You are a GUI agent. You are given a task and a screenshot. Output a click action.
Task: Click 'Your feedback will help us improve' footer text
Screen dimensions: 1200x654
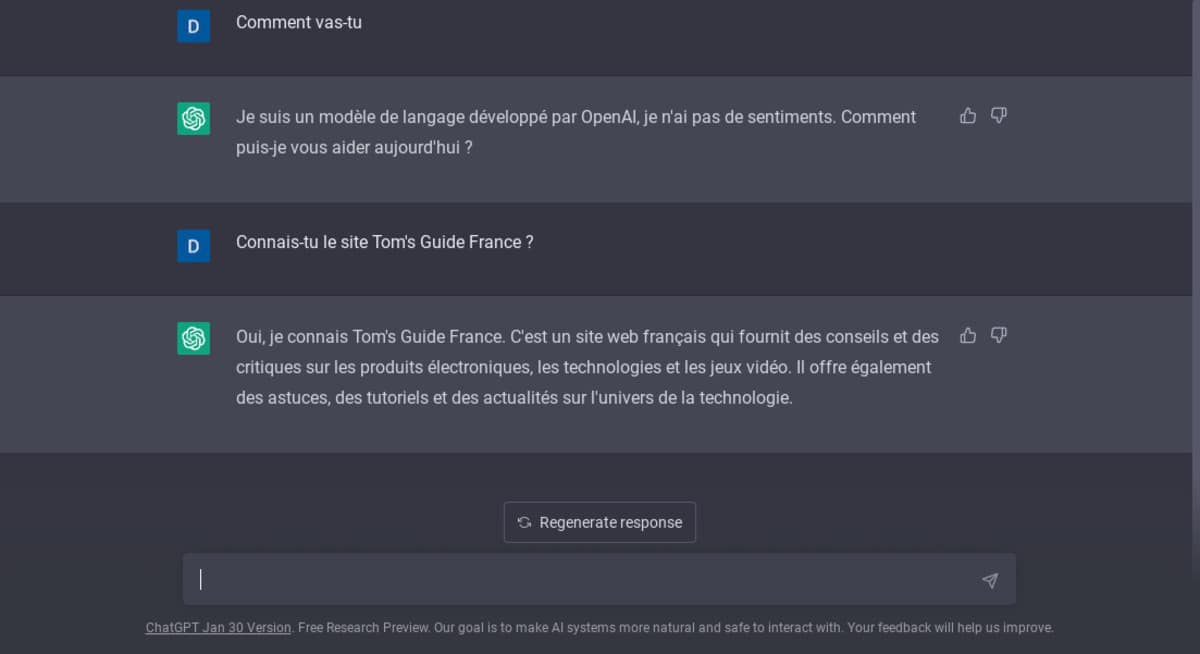950,628
